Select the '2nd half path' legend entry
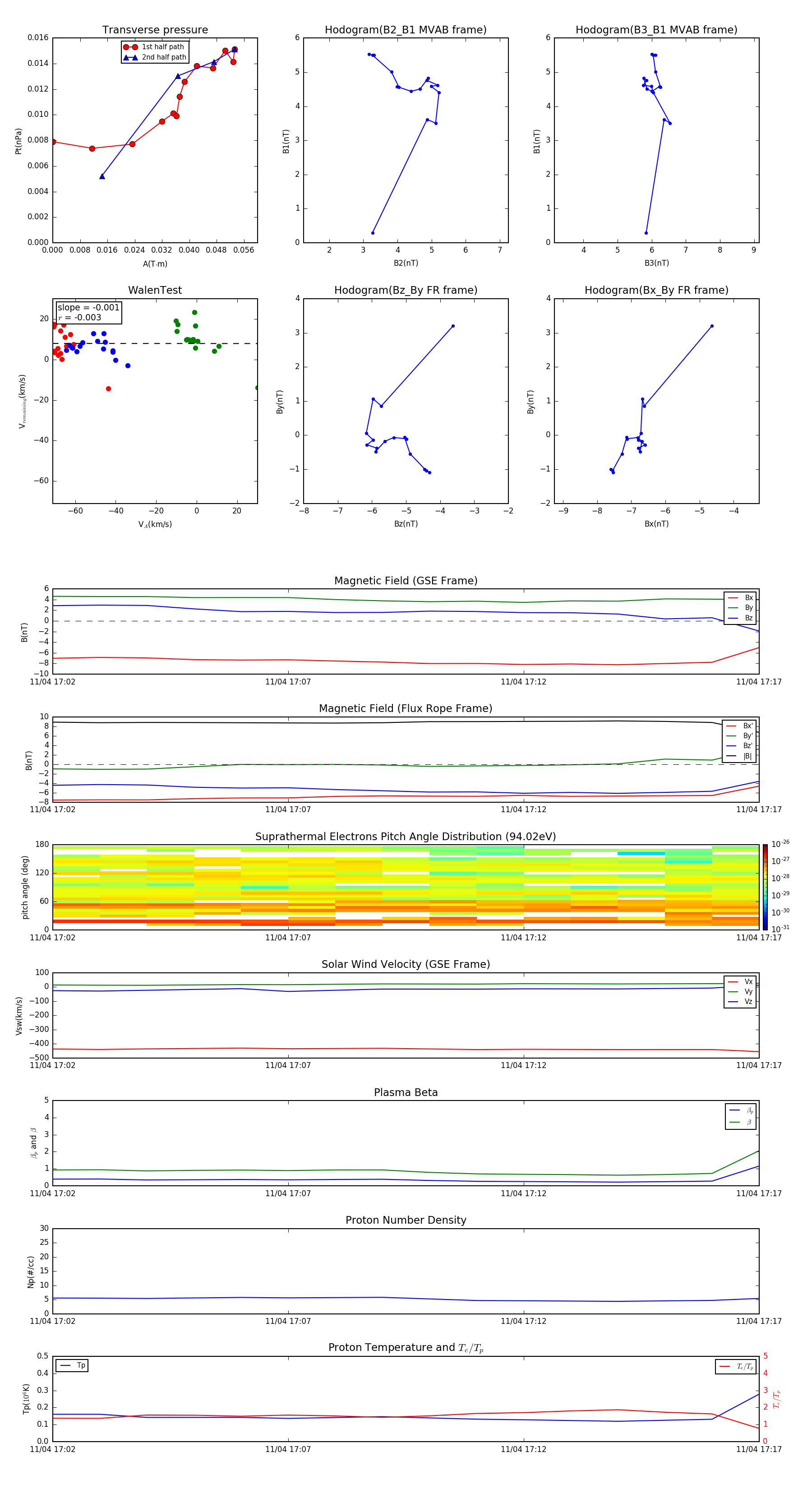Viewport: 812px width, 1489px height. [x=156, y=57]
